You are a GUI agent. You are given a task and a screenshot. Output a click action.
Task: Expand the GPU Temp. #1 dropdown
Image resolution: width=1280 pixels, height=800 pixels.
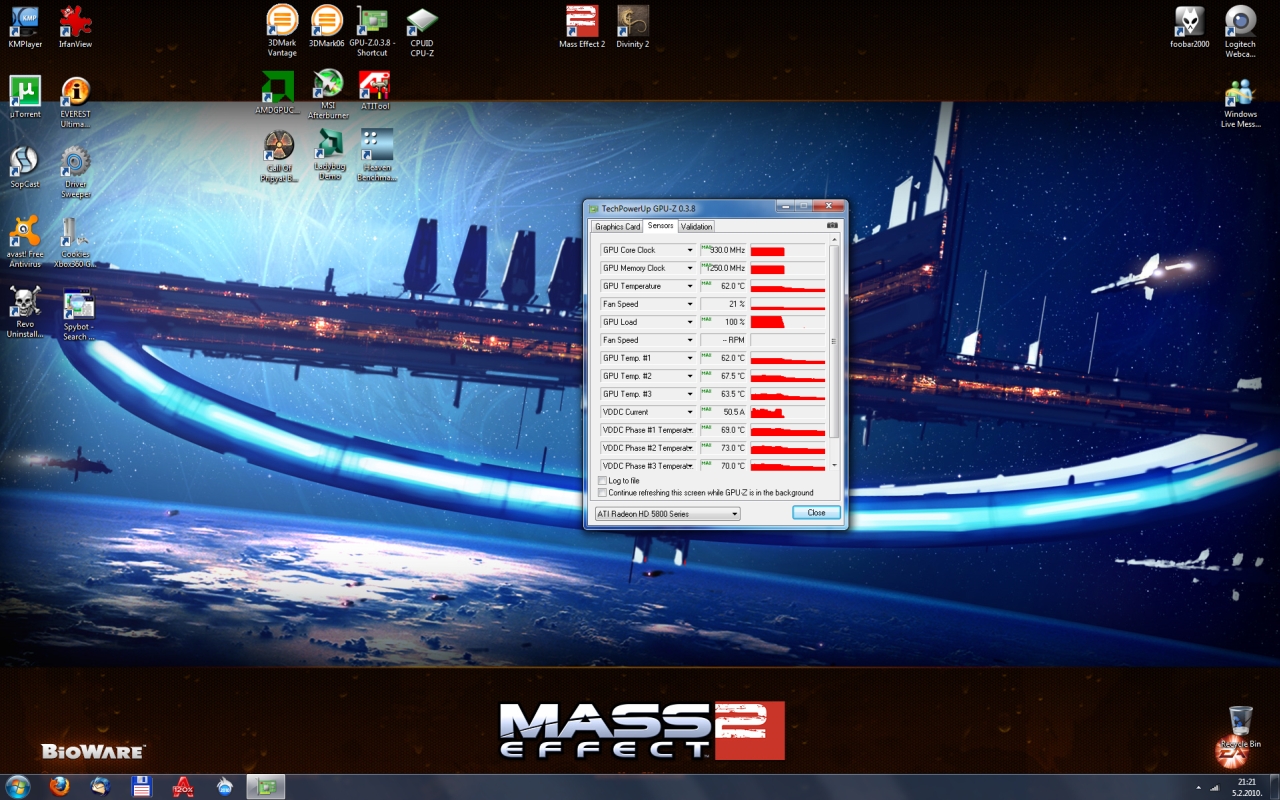(689, 358)
